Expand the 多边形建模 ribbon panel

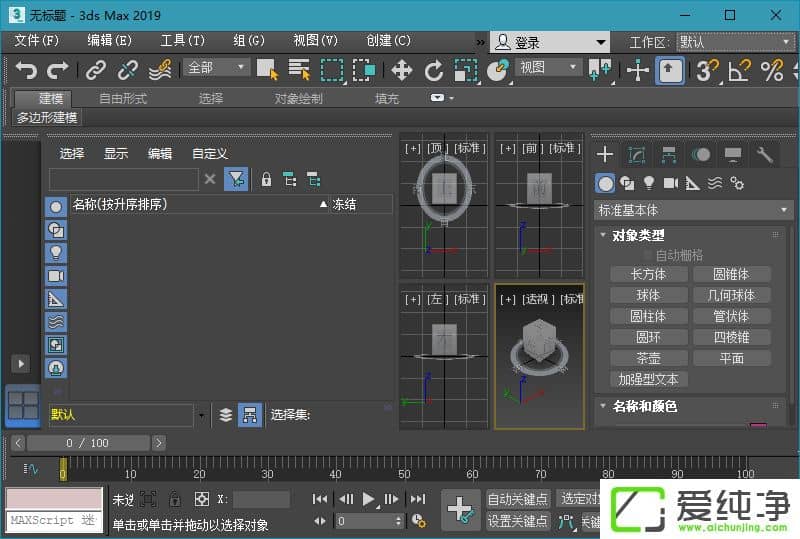[x=47, y=118]
